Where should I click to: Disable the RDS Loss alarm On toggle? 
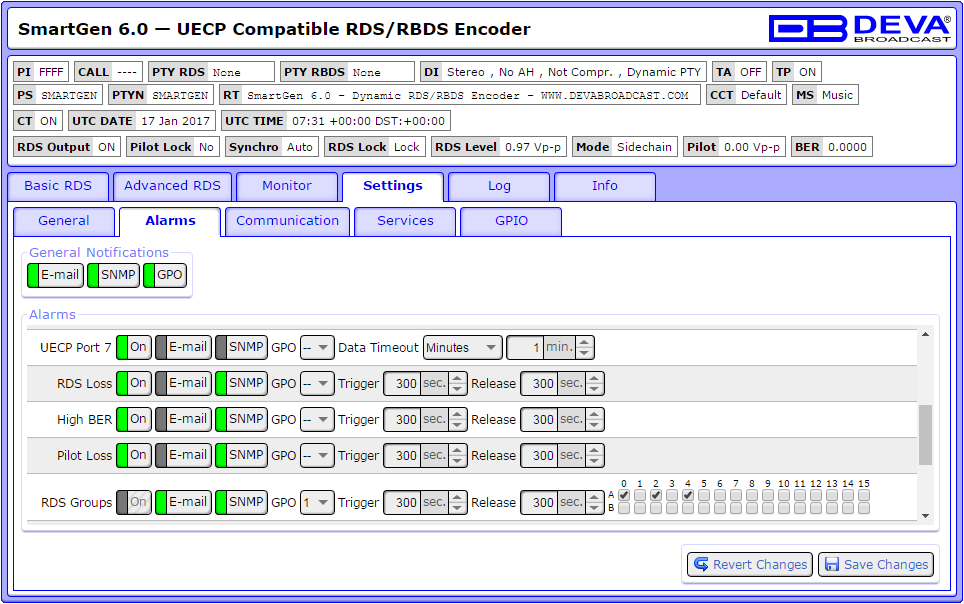(134, 383)
